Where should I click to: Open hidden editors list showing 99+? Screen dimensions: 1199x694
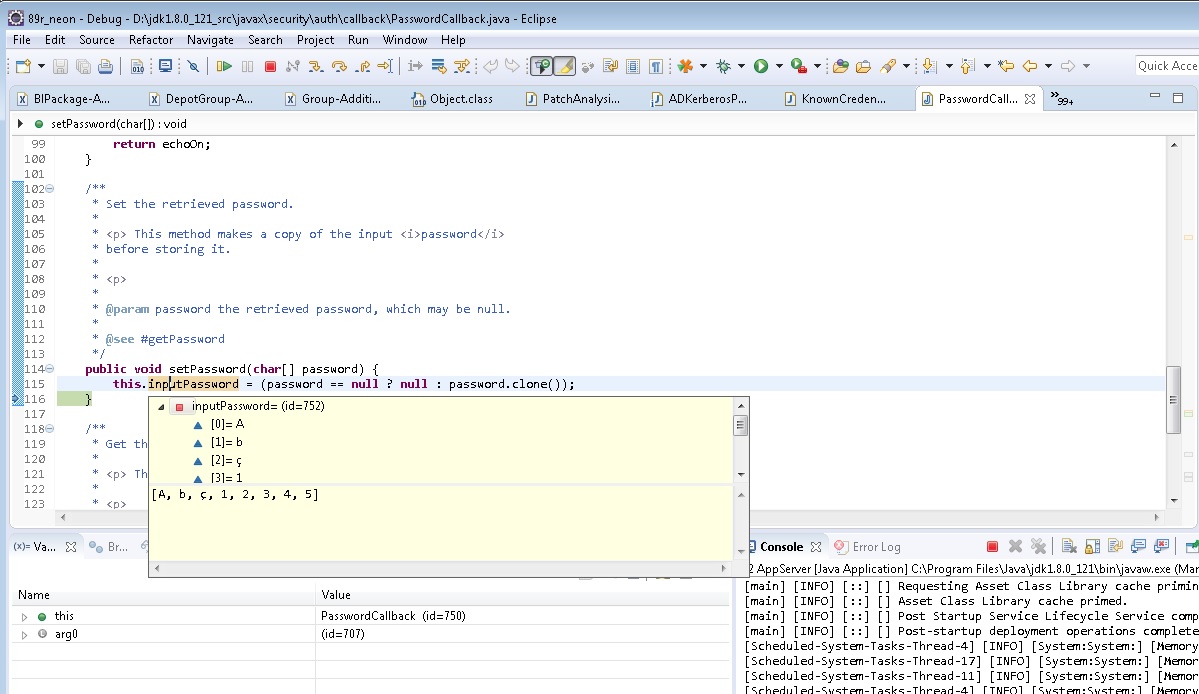pyautogui.click(x=1060, y=98)
